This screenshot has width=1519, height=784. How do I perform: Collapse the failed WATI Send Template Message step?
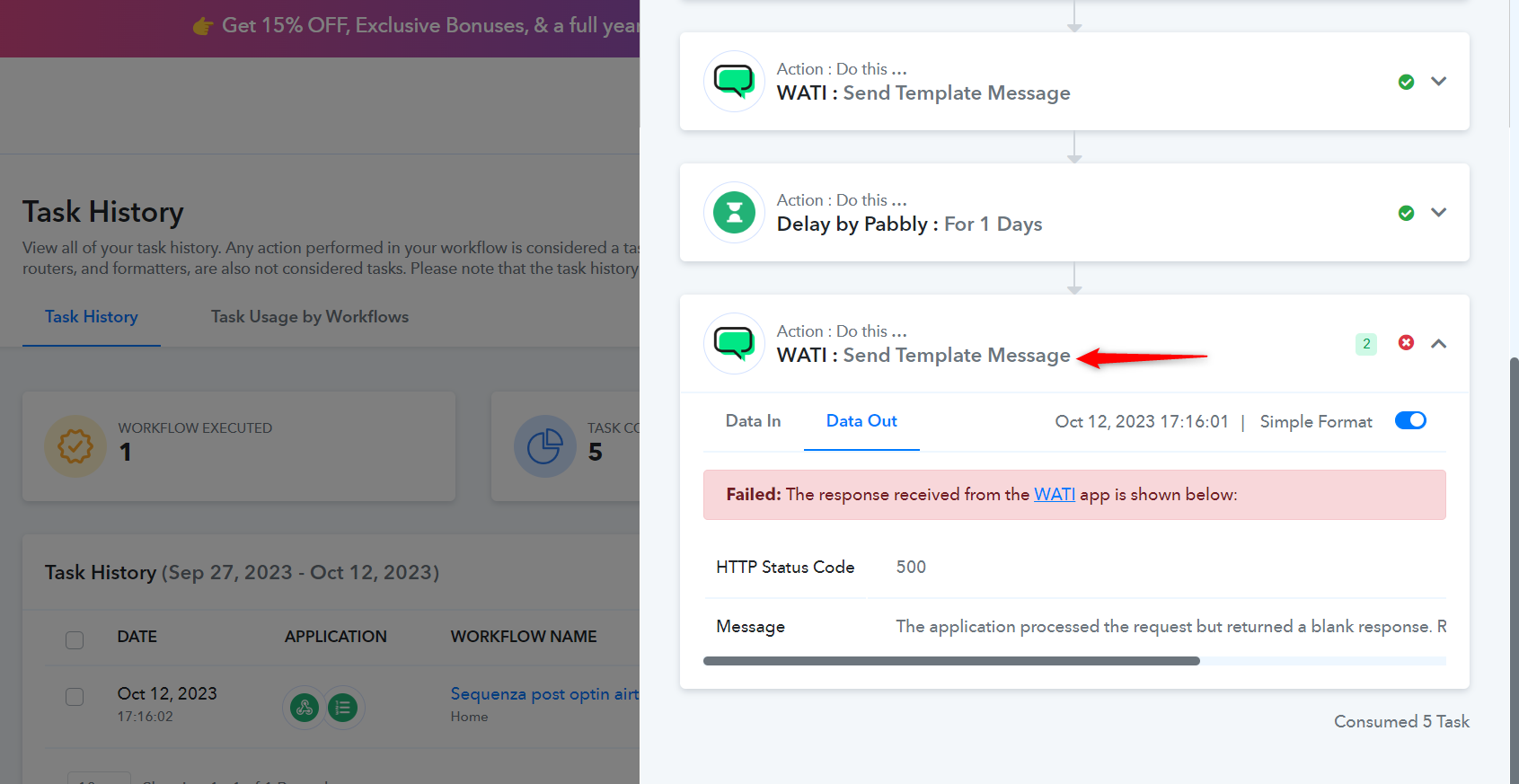[1439, 344]
